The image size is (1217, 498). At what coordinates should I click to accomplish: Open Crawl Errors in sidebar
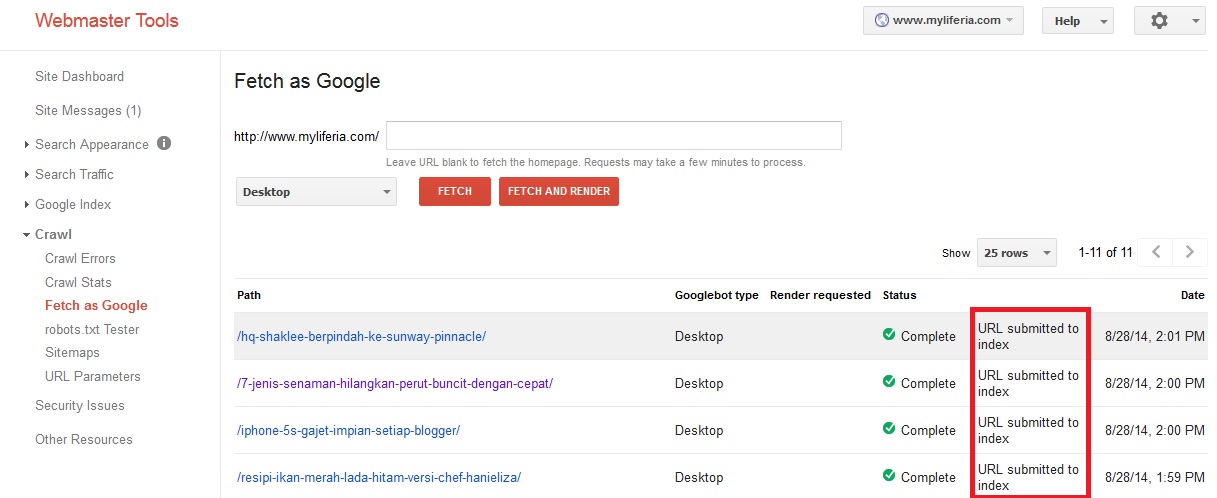click(x=80, y=258)
